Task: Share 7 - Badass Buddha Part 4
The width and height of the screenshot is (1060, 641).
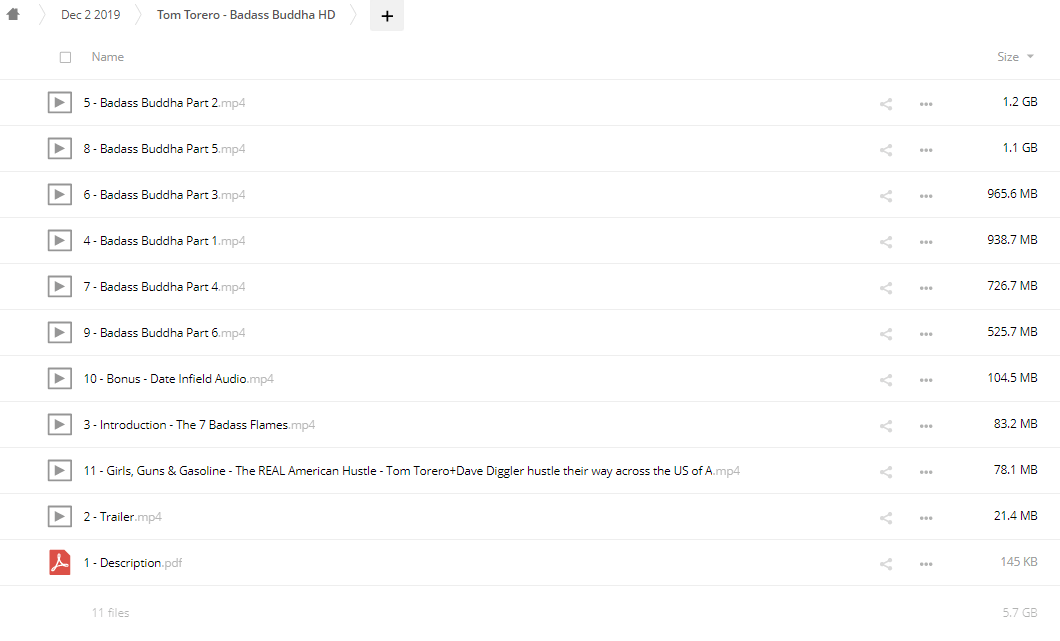Action: pyautogui.click(x=886, y=288)
